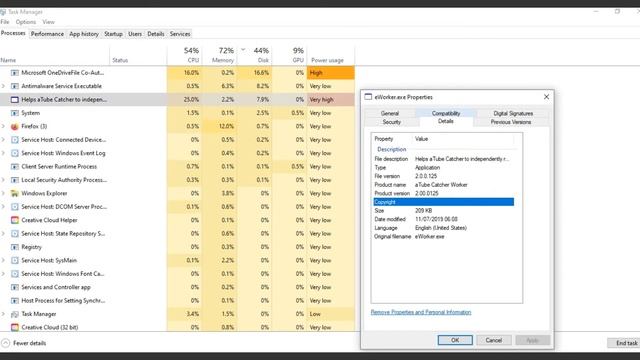Switch to the Task Manager Details tab
Viewport: 640px width, 360px height.
pos(156,34)
